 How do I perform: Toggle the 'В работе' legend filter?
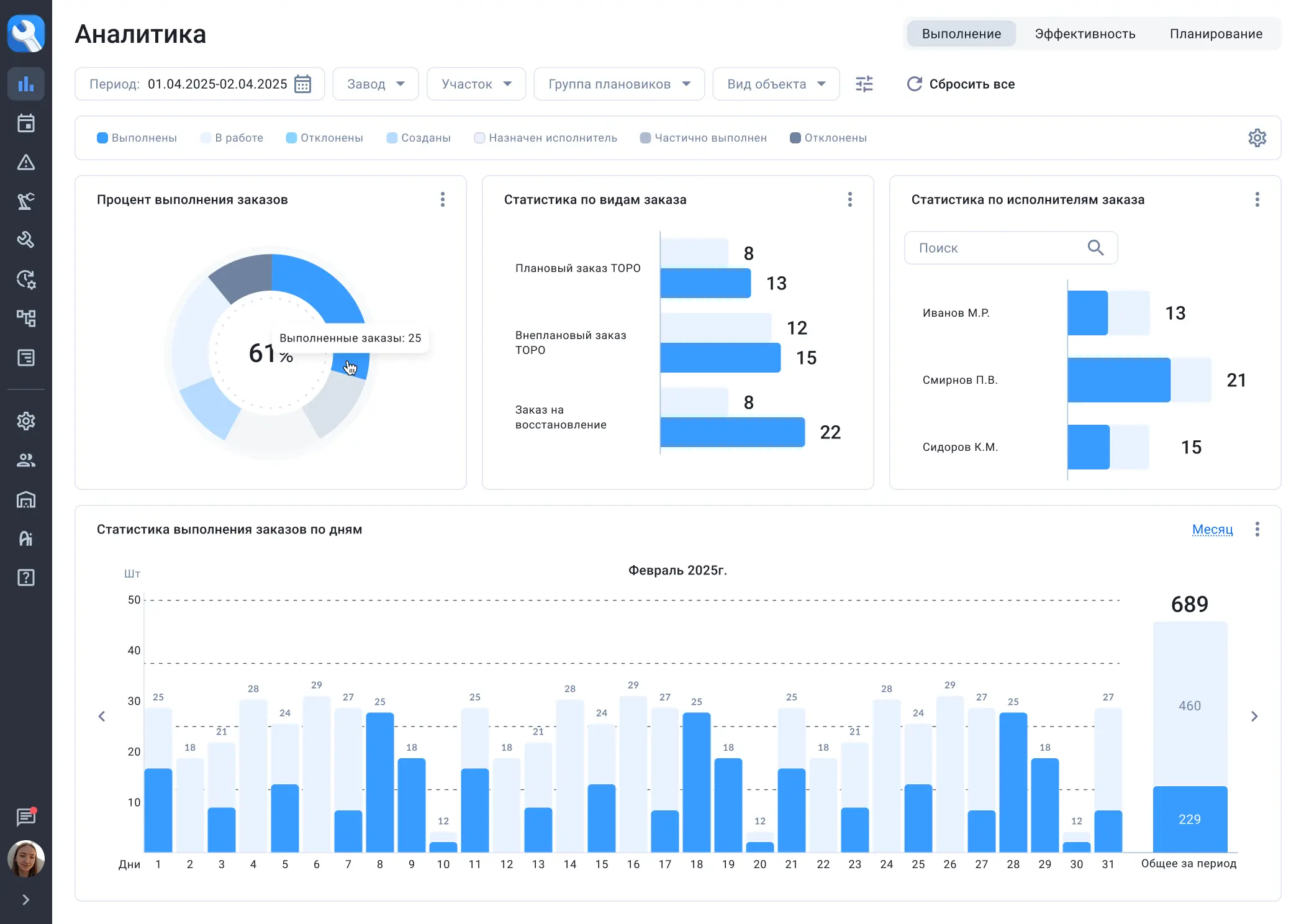[x=232, y=138]
